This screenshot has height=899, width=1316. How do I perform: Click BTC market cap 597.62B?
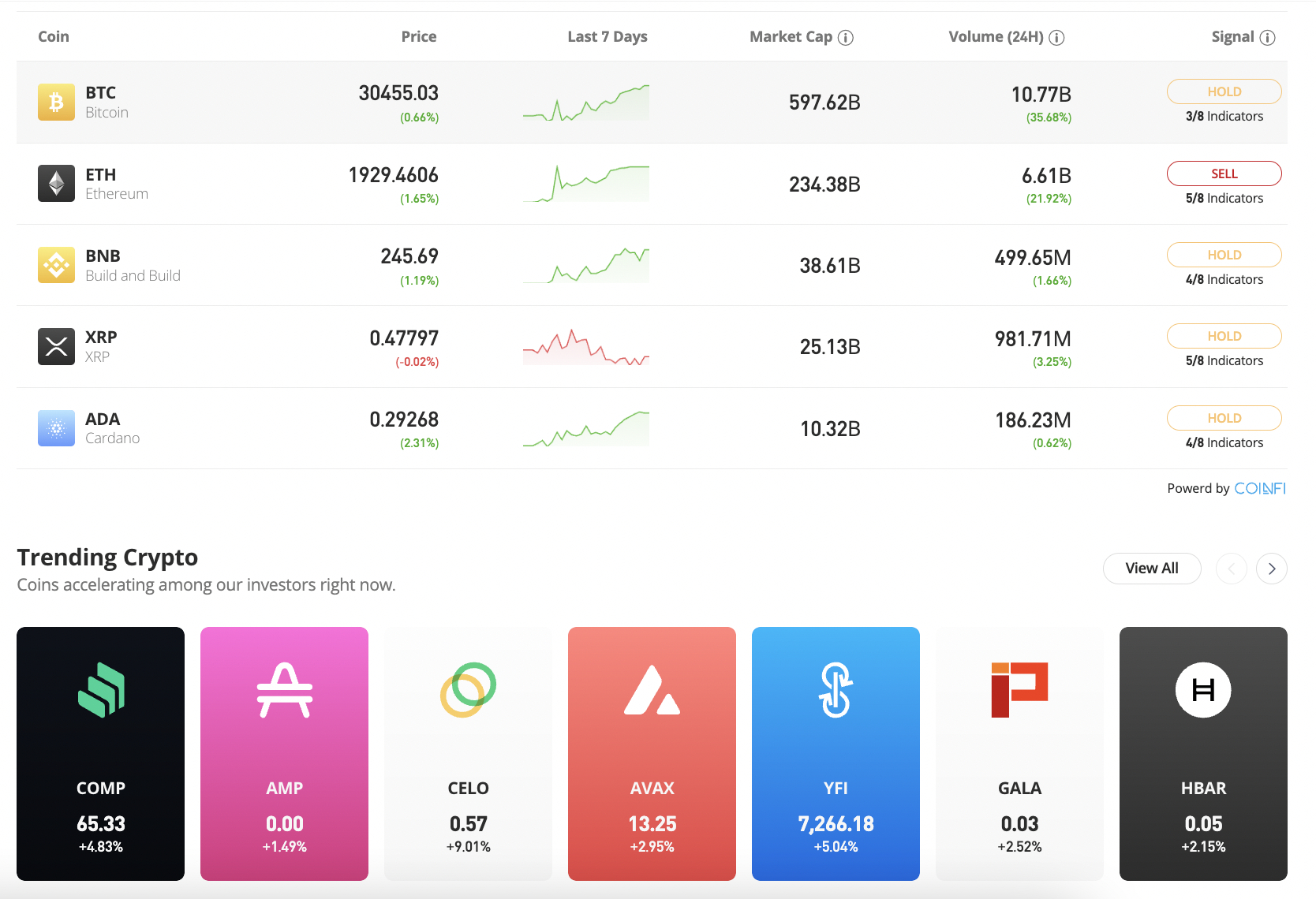tap(824, 103)
